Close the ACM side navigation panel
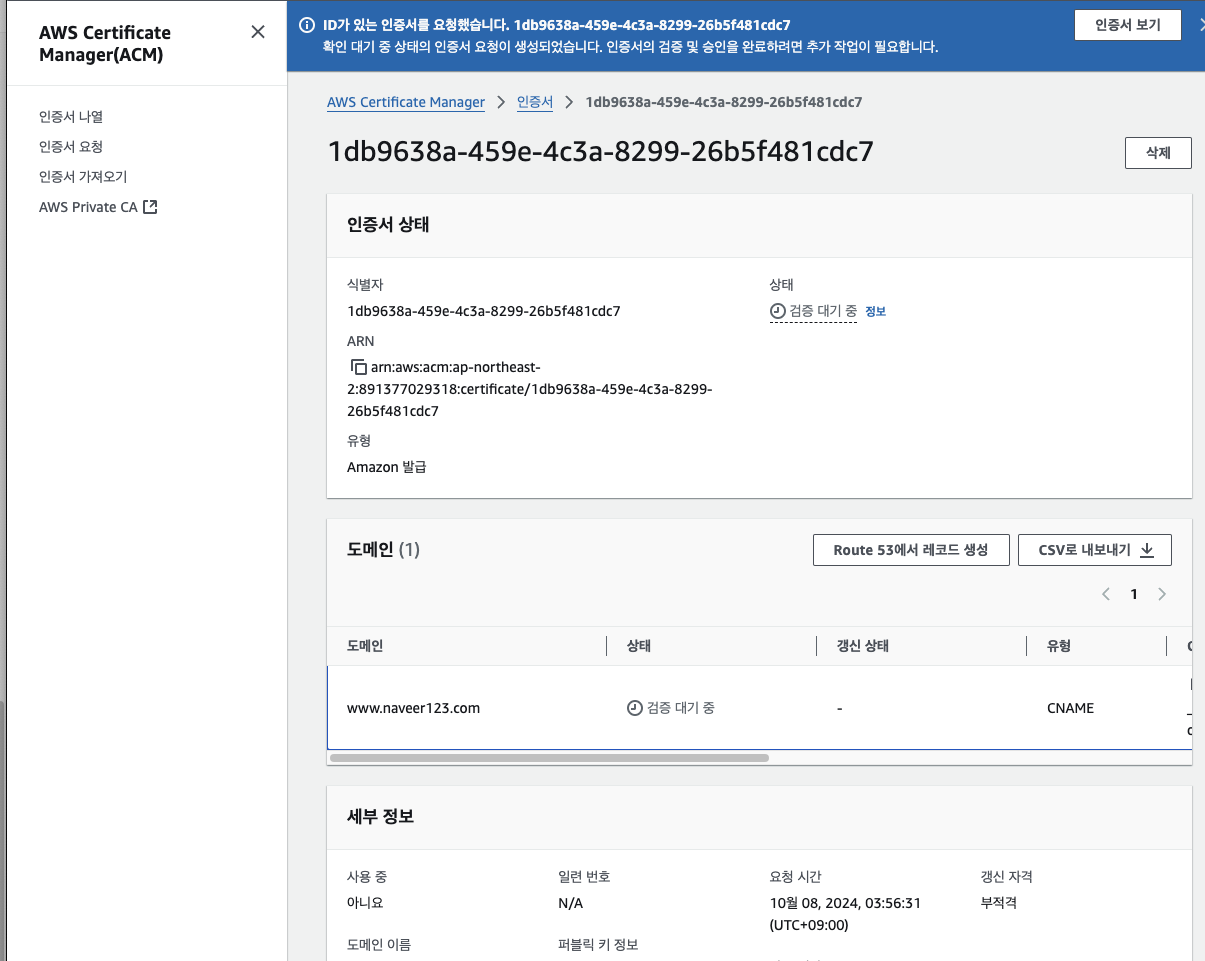 pos(258,32)
